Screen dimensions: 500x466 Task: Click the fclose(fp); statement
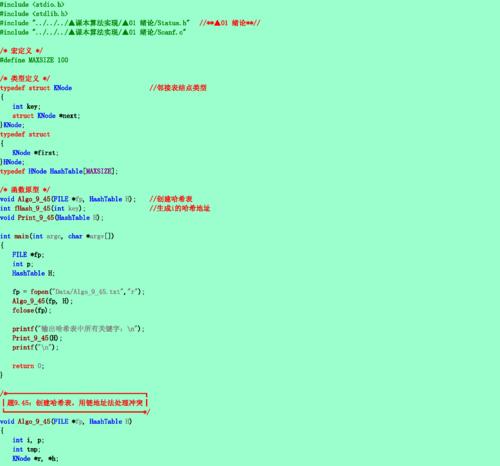(x=32, y=310)
